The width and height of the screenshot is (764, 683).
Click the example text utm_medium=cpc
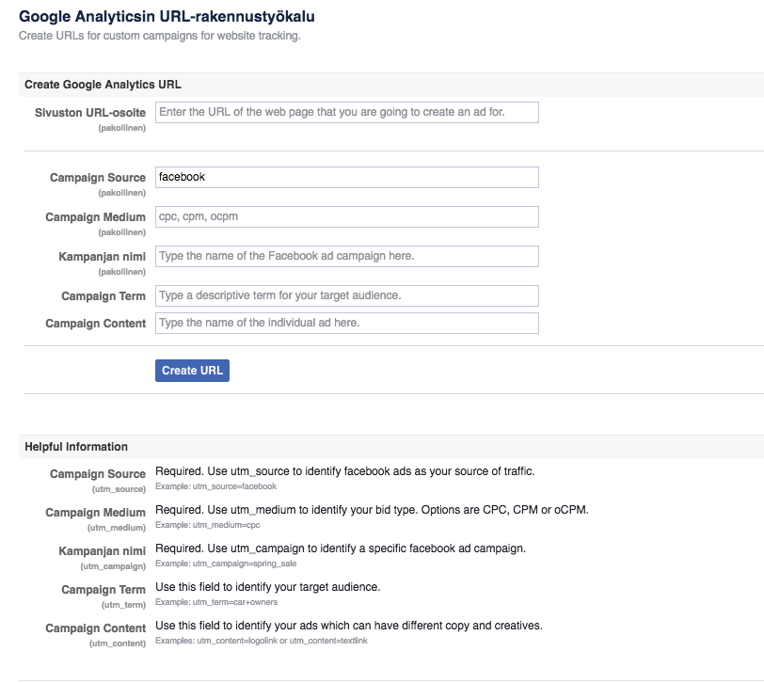208,525
